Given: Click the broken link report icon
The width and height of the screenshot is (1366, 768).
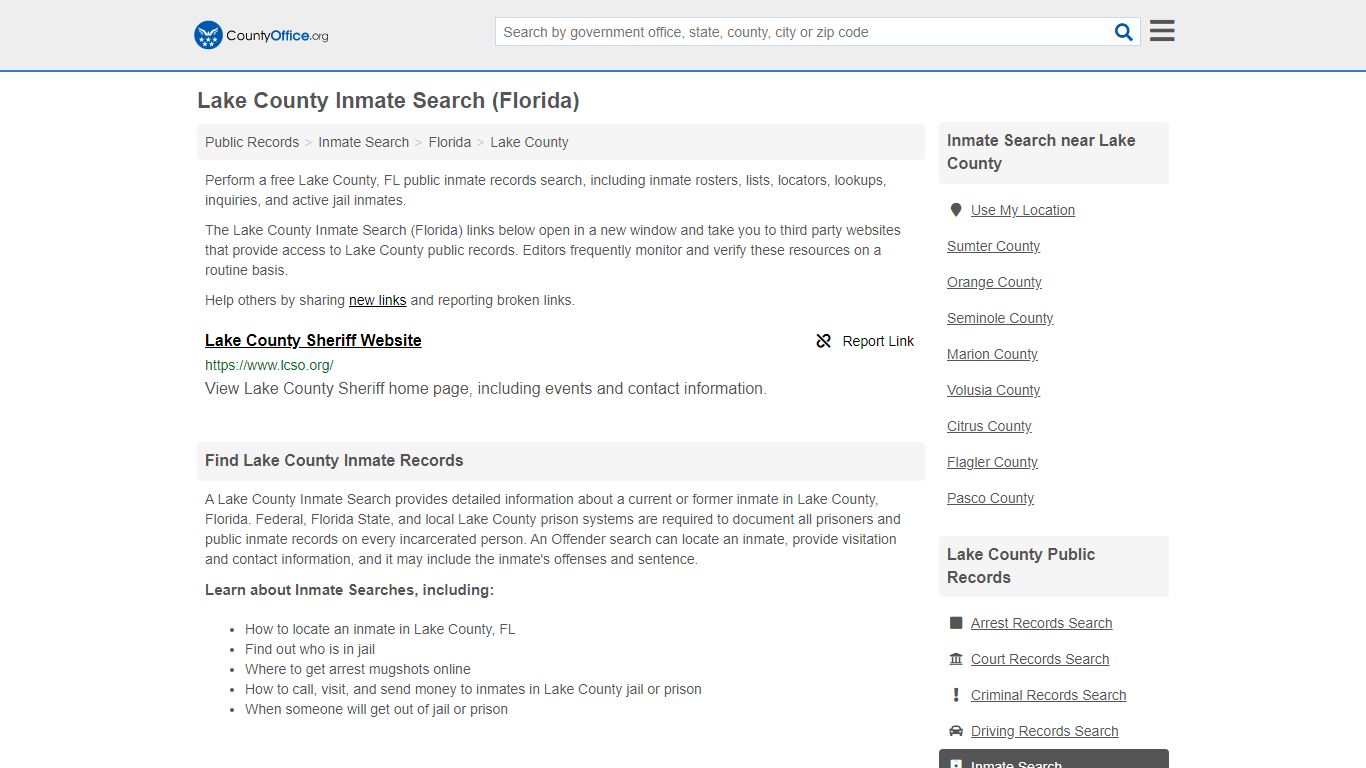Looking at the screenshot, I should pos(824,341).
